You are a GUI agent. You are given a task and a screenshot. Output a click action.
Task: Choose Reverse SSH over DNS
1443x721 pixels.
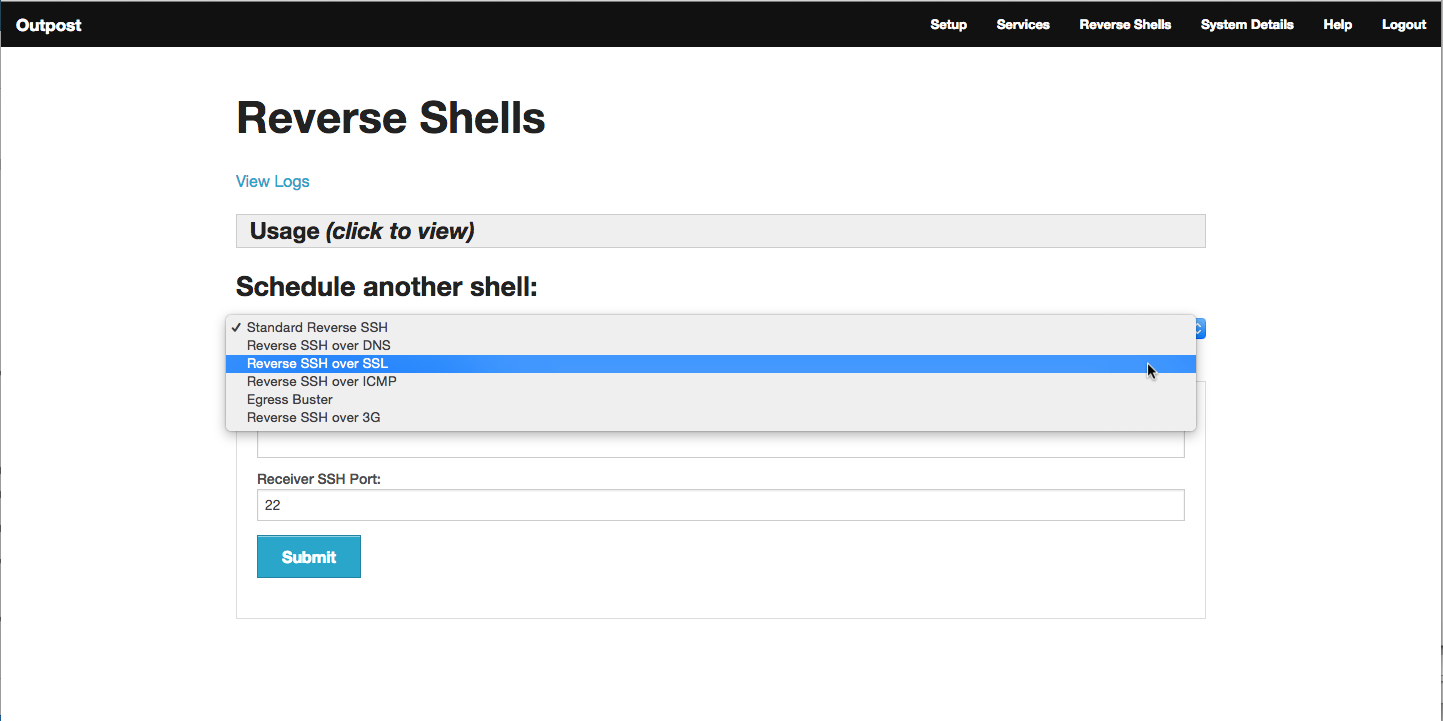pyautogui.click(x=318, y=346)
